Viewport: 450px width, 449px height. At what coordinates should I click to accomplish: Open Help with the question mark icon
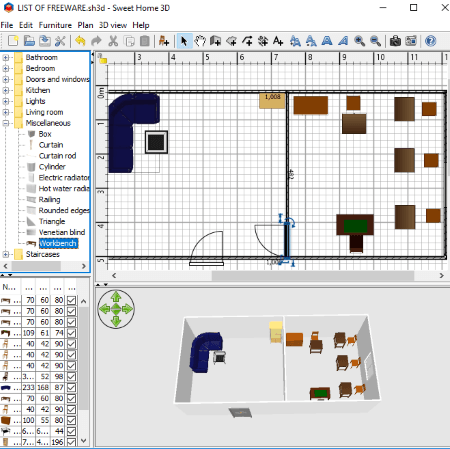[x=431, y=41]
